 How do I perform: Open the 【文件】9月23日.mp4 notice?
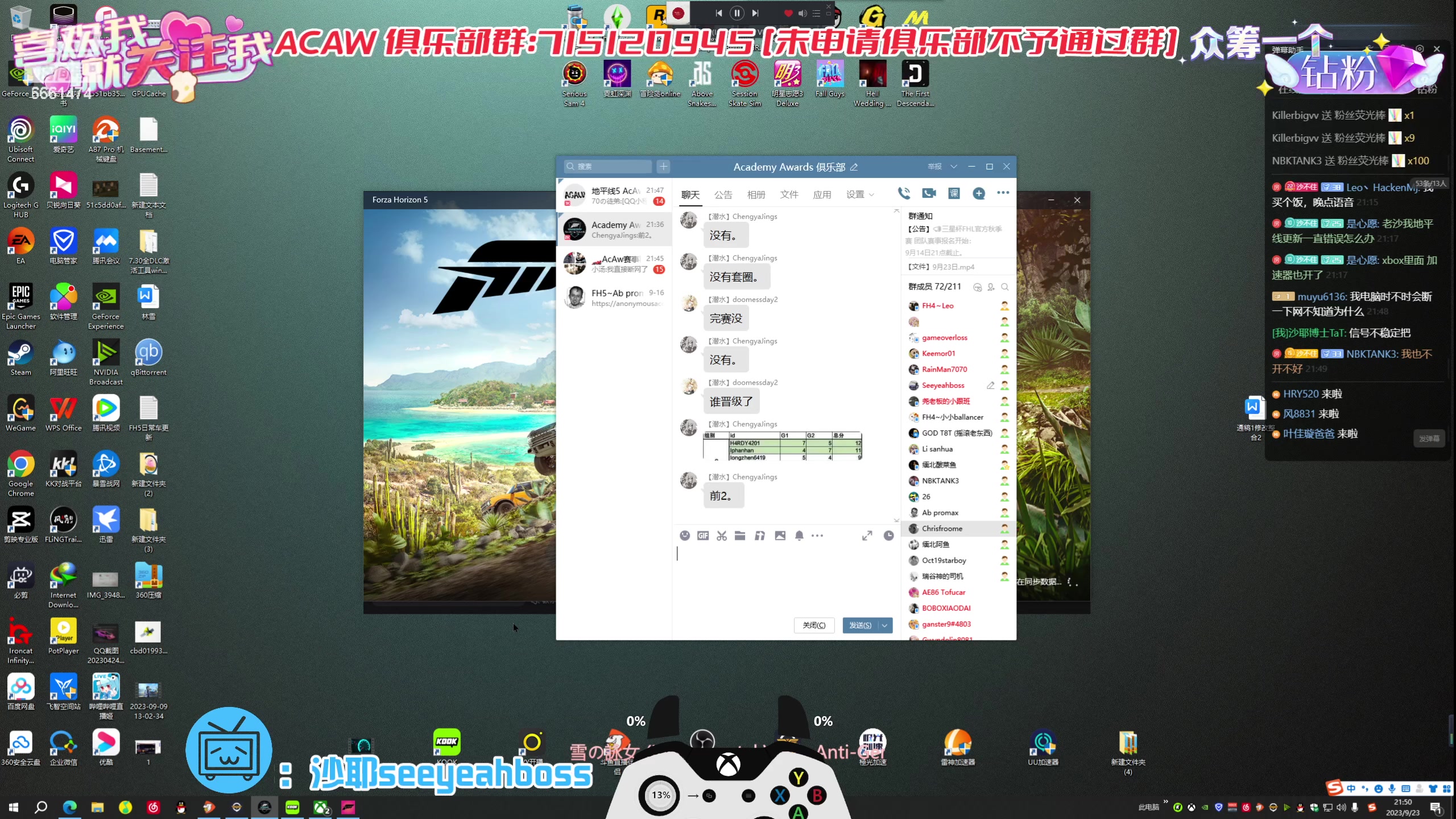942,267
